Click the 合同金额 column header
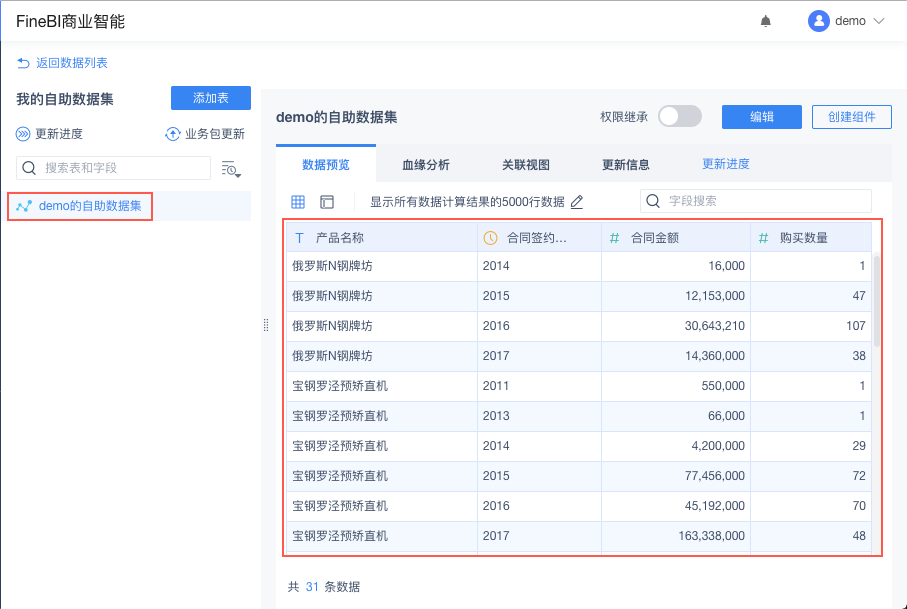Image resolution: width=907 pixels, height=609 pixels. pyautogui.click(x=676, y=238)
